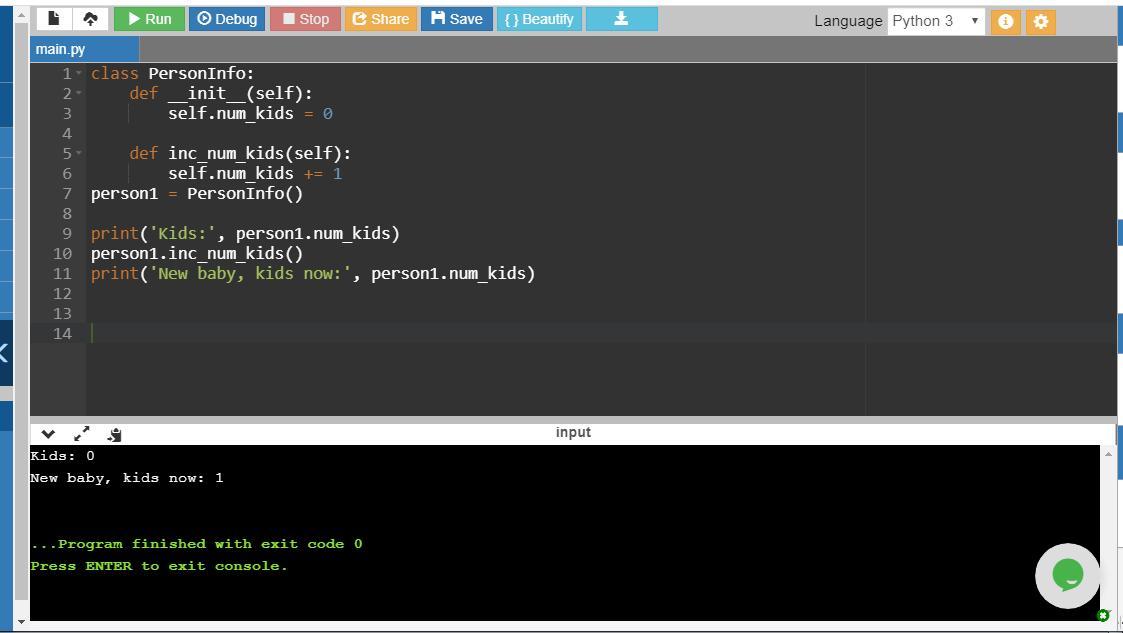Open the Language dropdown showing Python 3
The height and width of the screenshot is (633, 1123).
935,21
